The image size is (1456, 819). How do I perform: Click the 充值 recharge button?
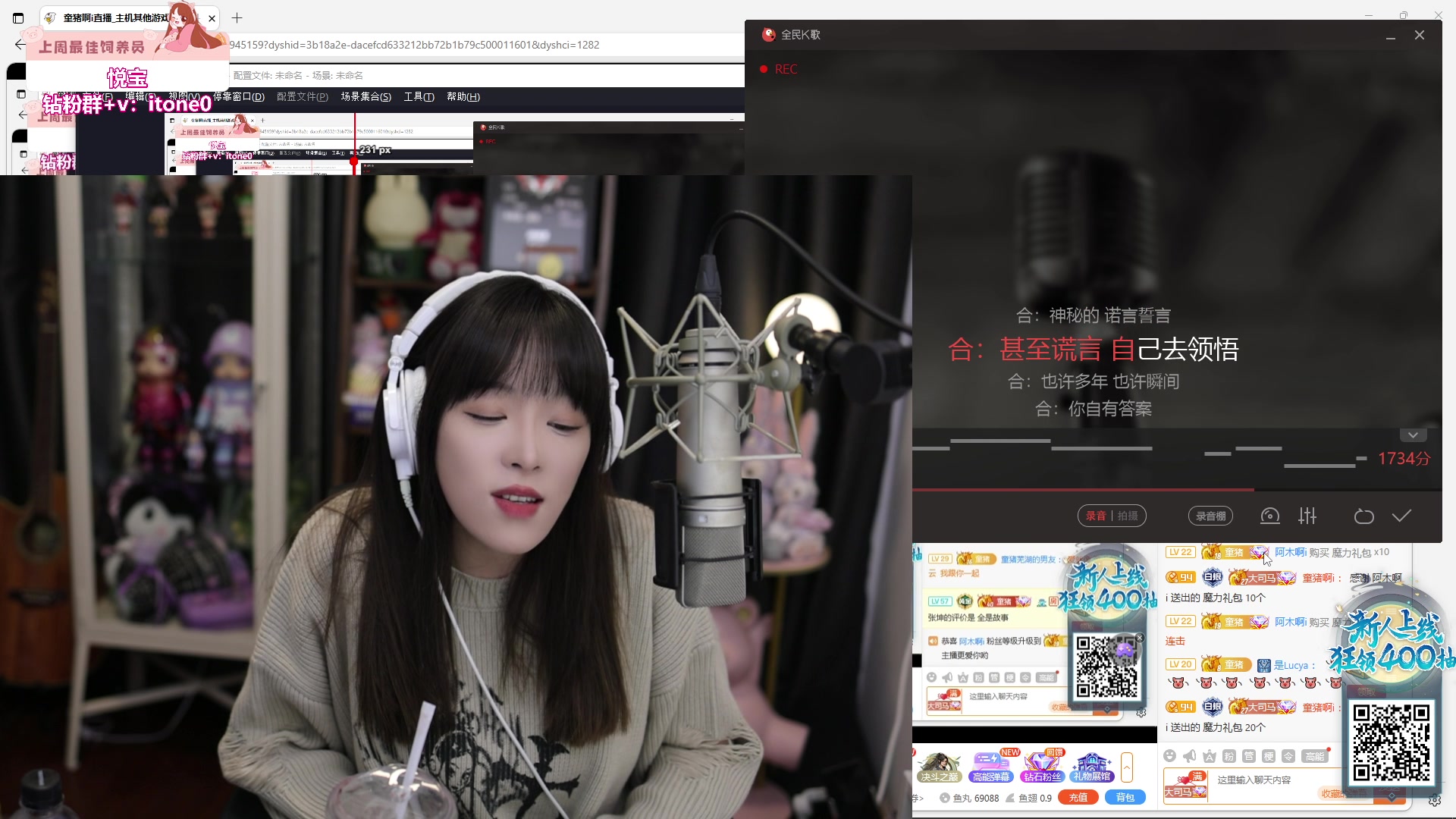(x=1078, y=798)
